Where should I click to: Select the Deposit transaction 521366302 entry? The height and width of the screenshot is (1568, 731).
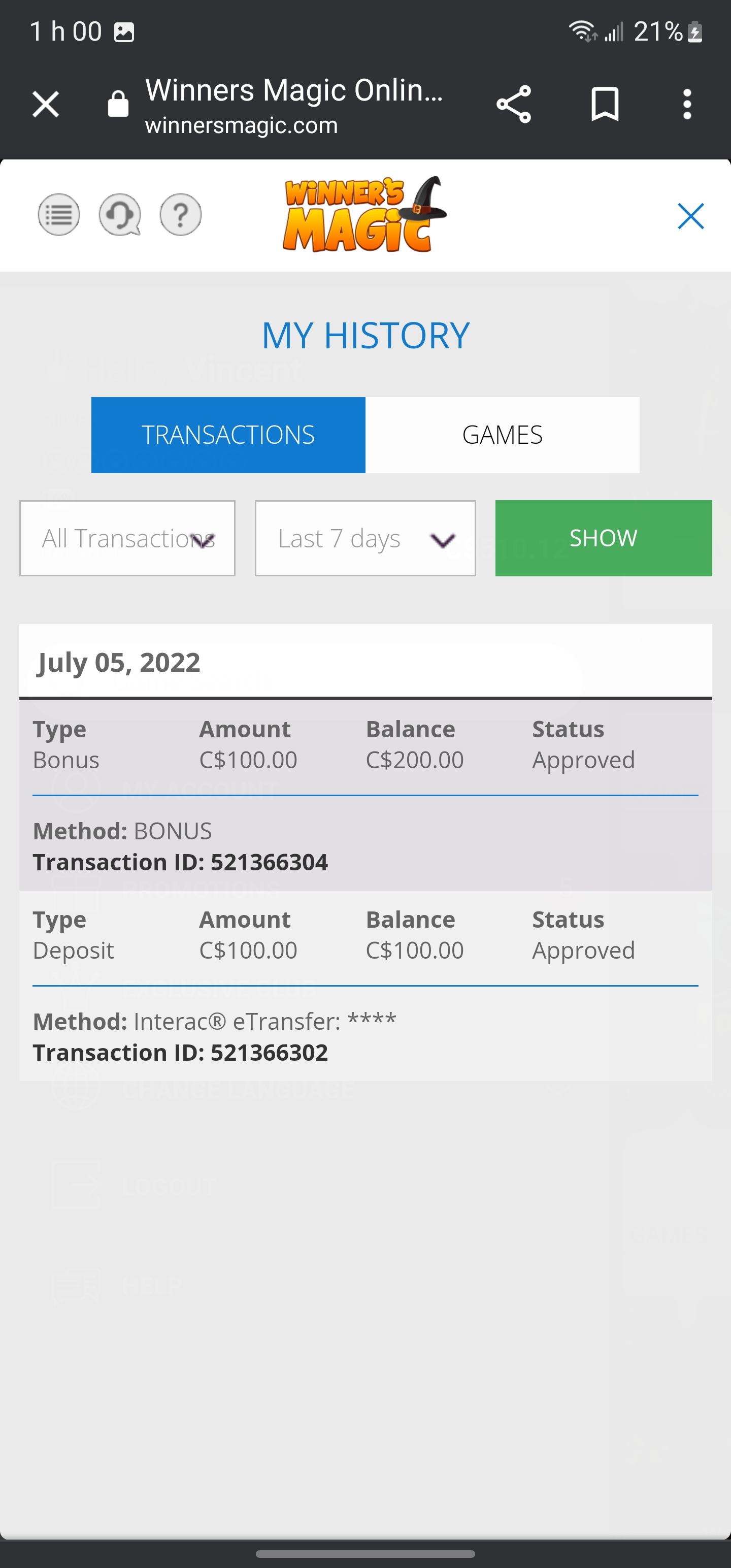[365, 986]
